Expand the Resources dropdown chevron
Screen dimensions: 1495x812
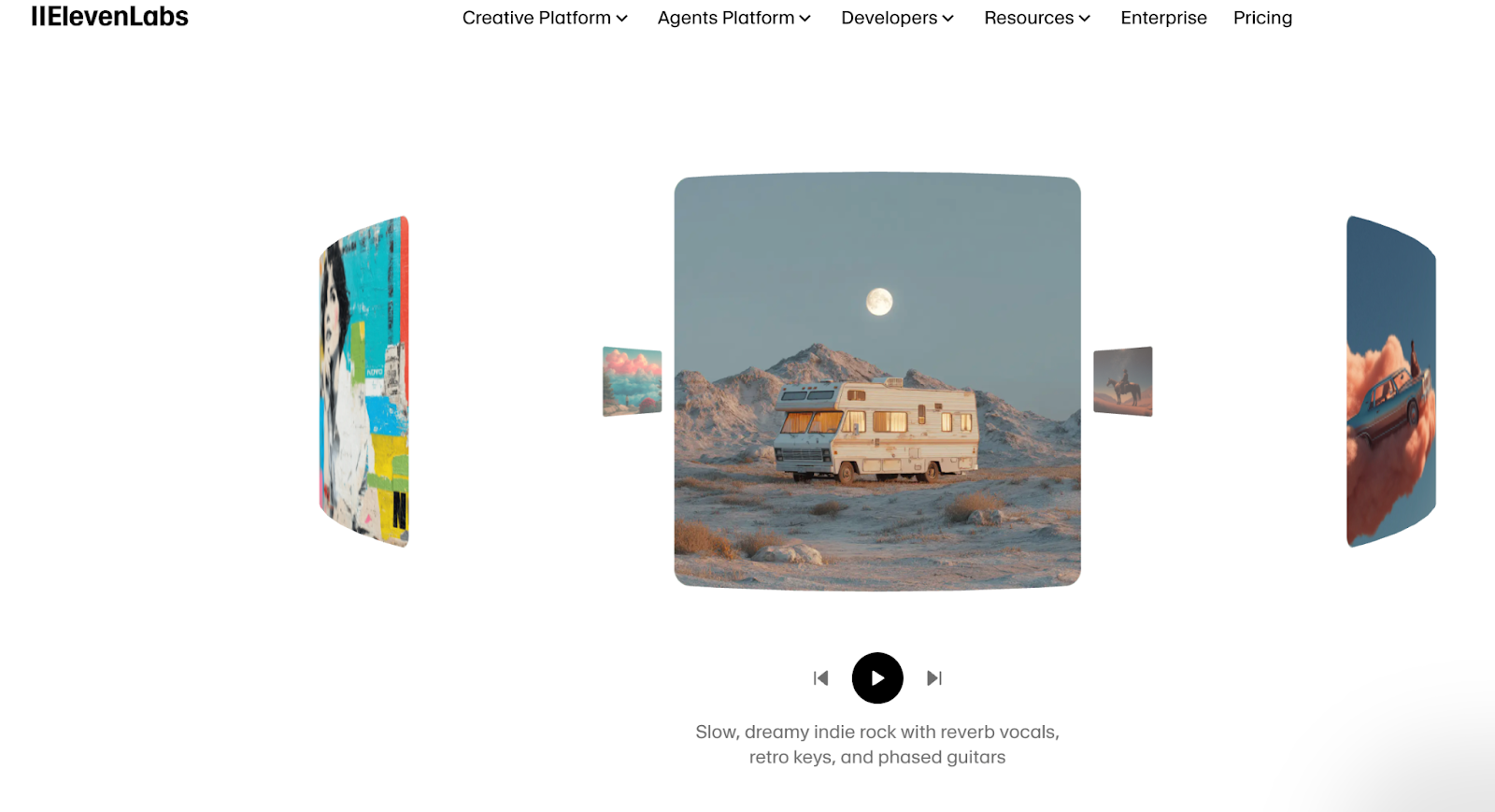(1085, 19)
